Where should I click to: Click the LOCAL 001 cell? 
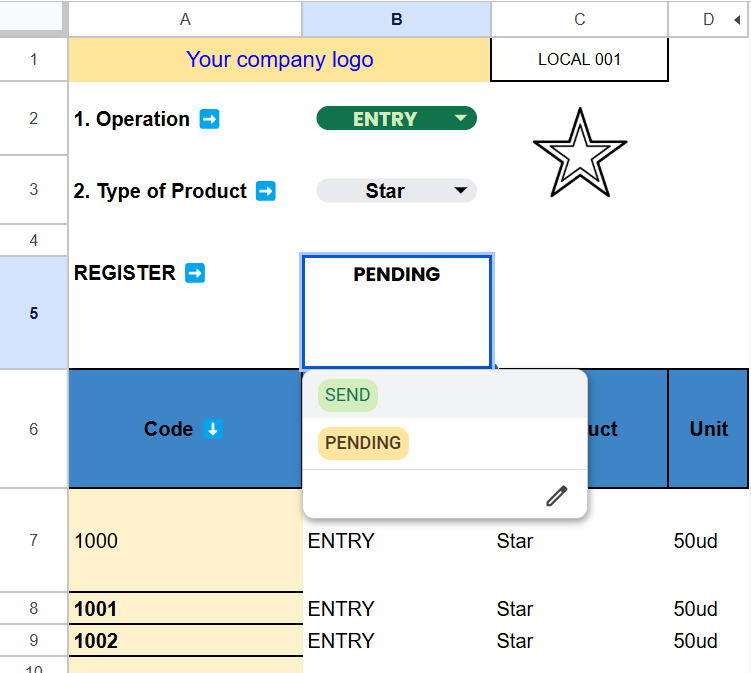580,59
